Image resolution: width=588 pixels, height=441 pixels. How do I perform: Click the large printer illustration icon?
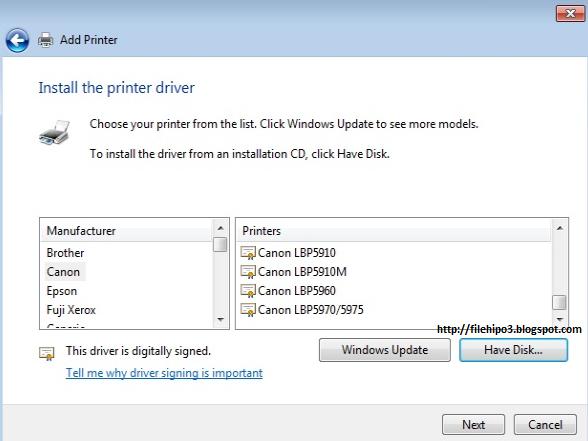[54, 132]
